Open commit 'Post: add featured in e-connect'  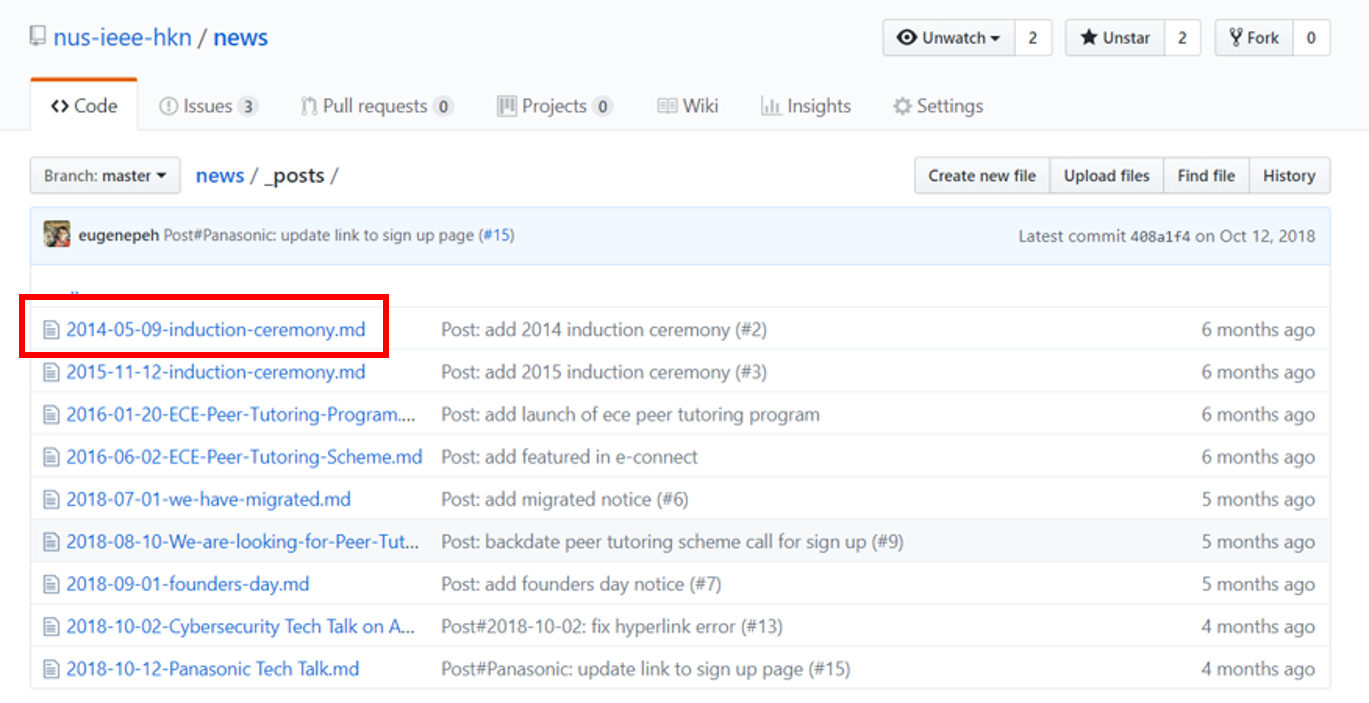click(569, 457)
